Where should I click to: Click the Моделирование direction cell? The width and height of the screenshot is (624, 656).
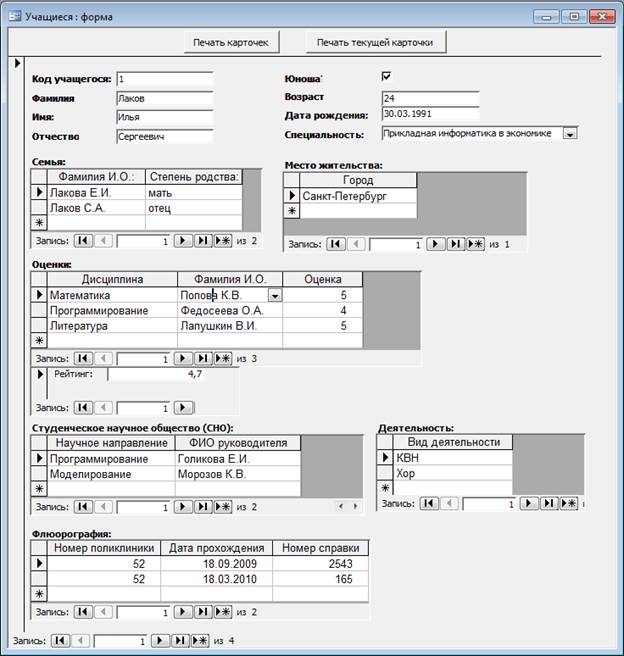[111, 474]
